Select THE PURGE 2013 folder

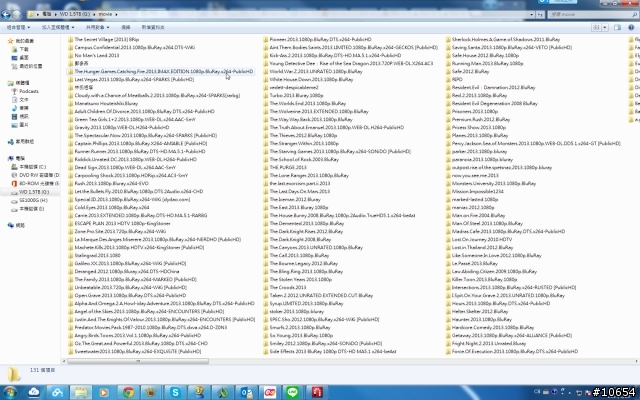click(x=288, y=167)
